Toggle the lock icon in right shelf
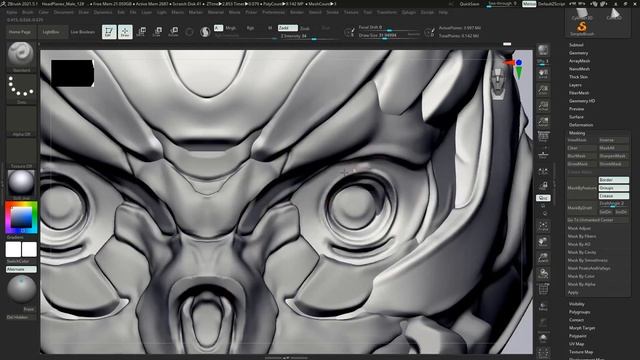Viewport: 640px width, 360px height. [543, 186]
